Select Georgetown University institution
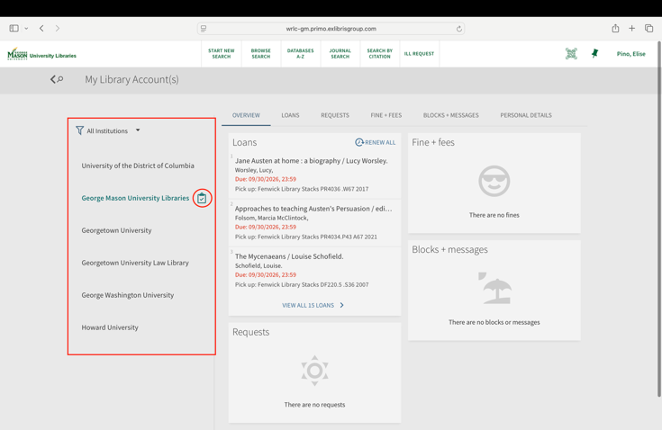Image resolution: width=662 pixels, height=430 pixels. [x=117, y=230]
